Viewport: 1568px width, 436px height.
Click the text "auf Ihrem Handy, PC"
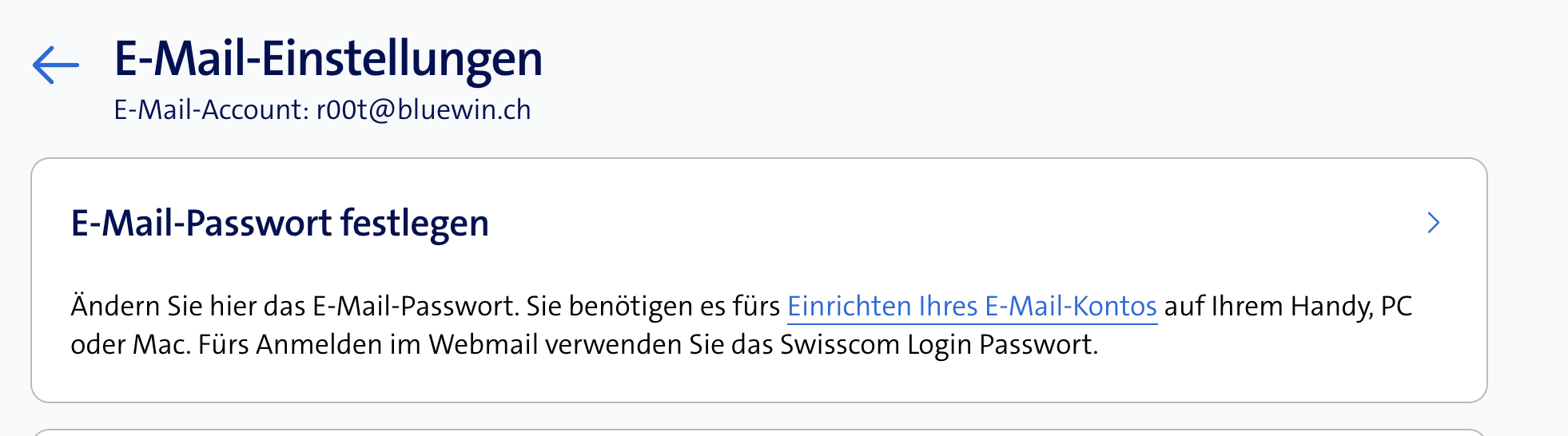point(1287,307)
